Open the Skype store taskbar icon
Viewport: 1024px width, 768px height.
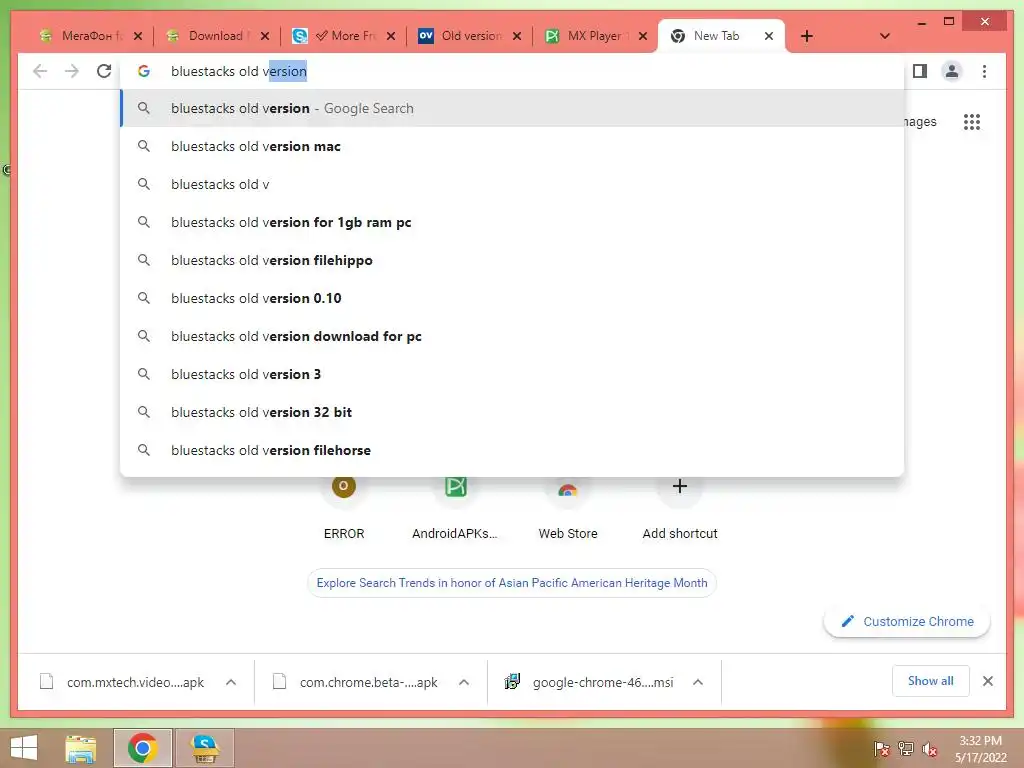[204, 748]
